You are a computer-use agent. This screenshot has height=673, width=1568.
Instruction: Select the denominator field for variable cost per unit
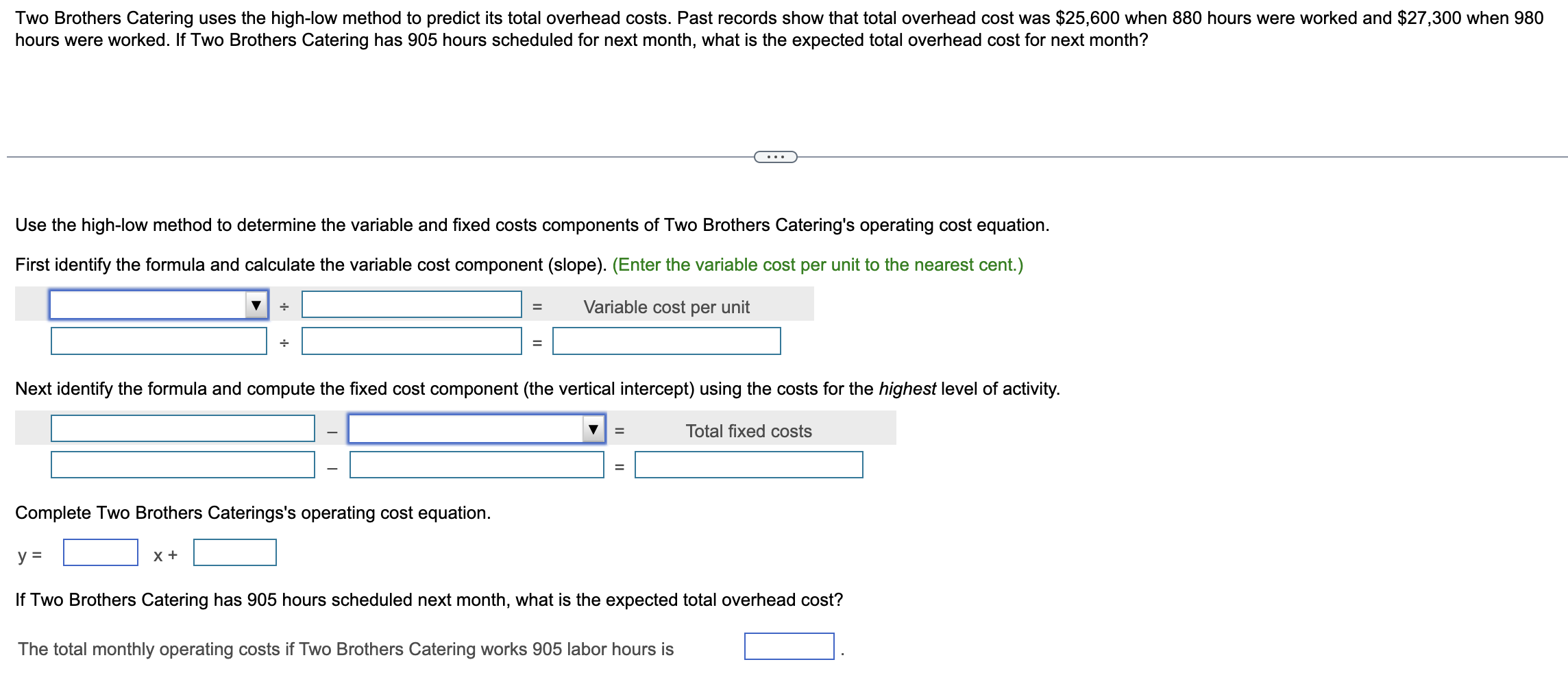pos(411,306)
